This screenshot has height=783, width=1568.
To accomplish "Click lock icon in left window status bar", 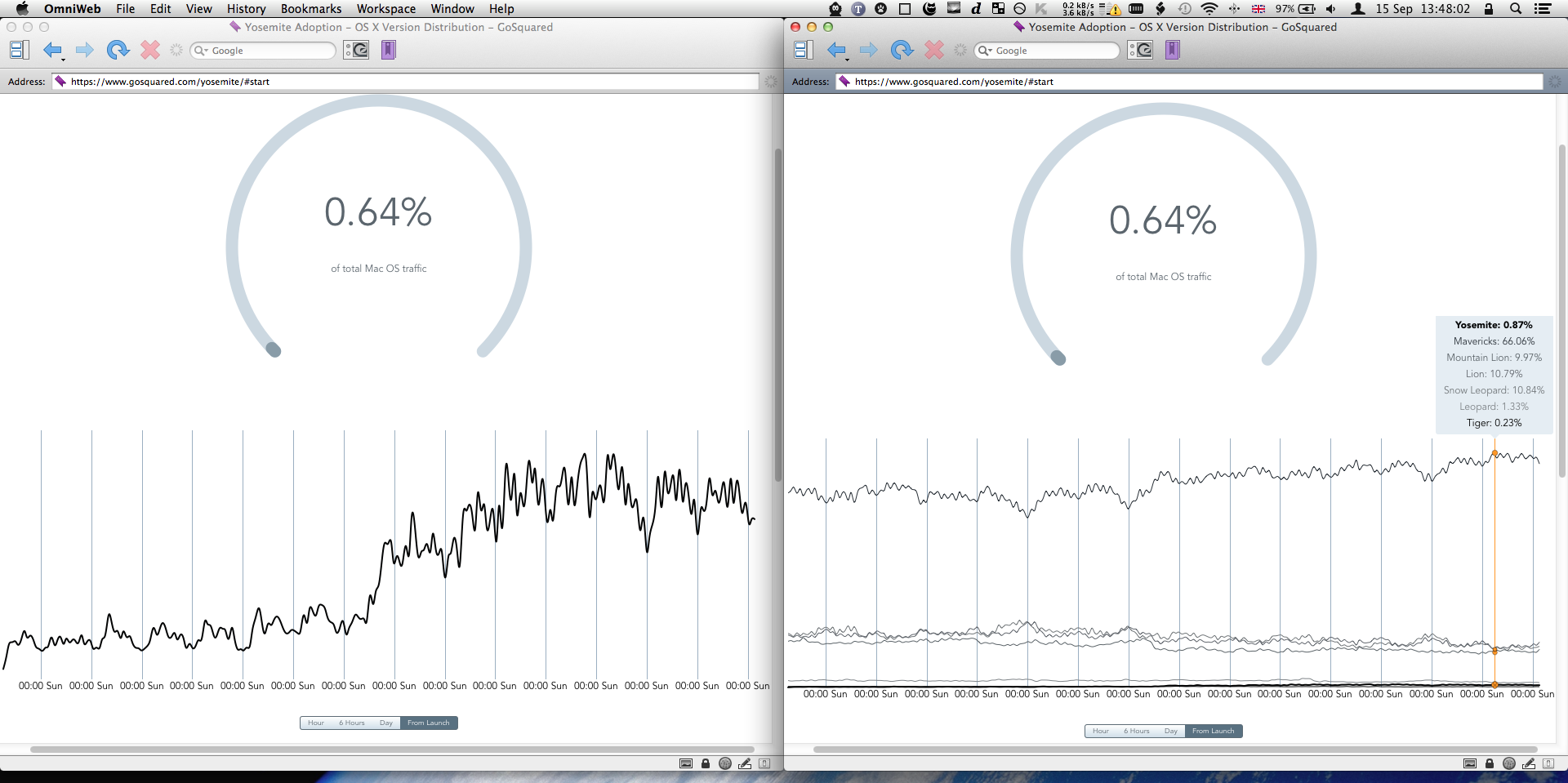I will pos(706,763).
